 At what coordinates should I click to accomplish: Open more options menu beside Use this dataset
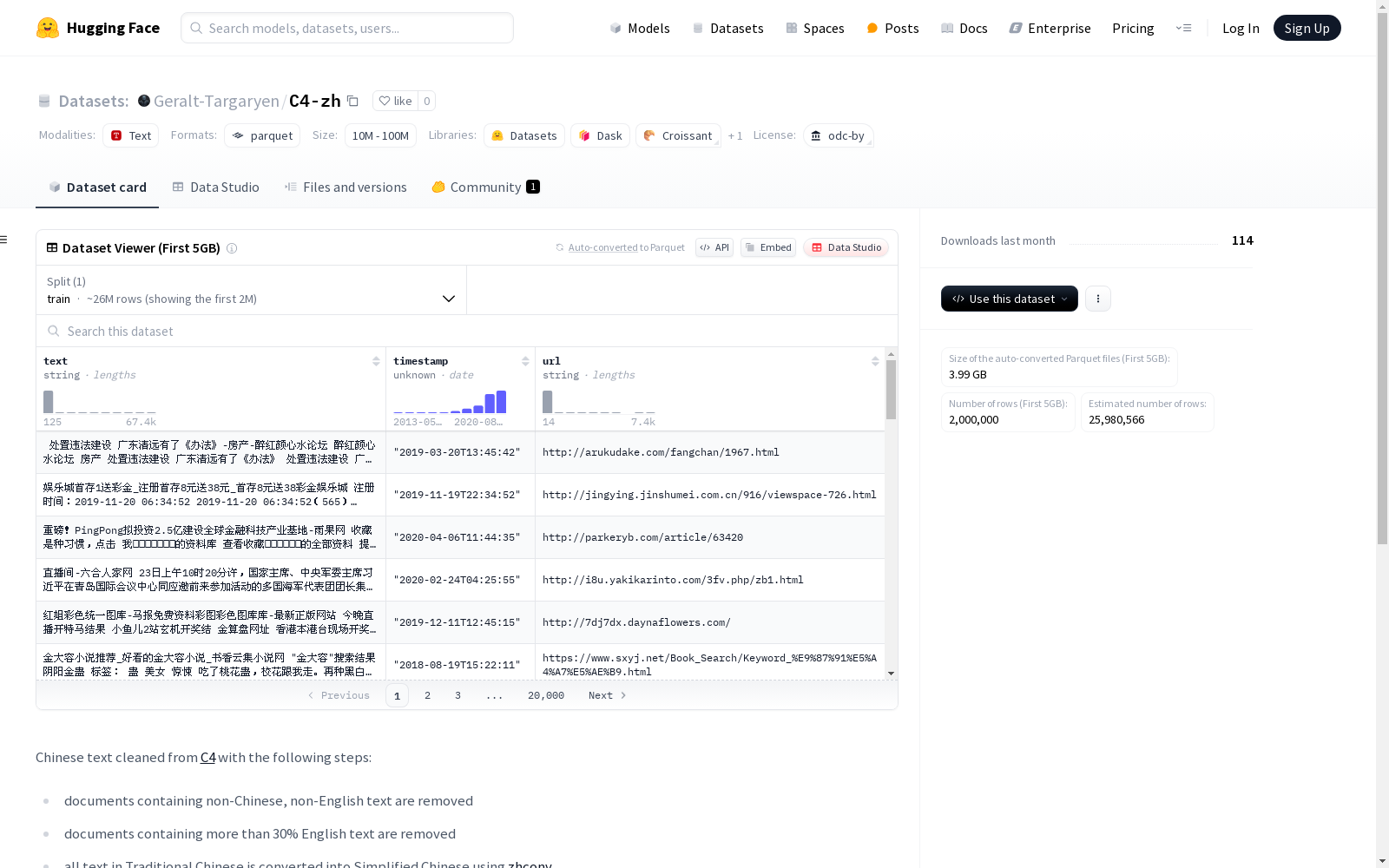1098,299
